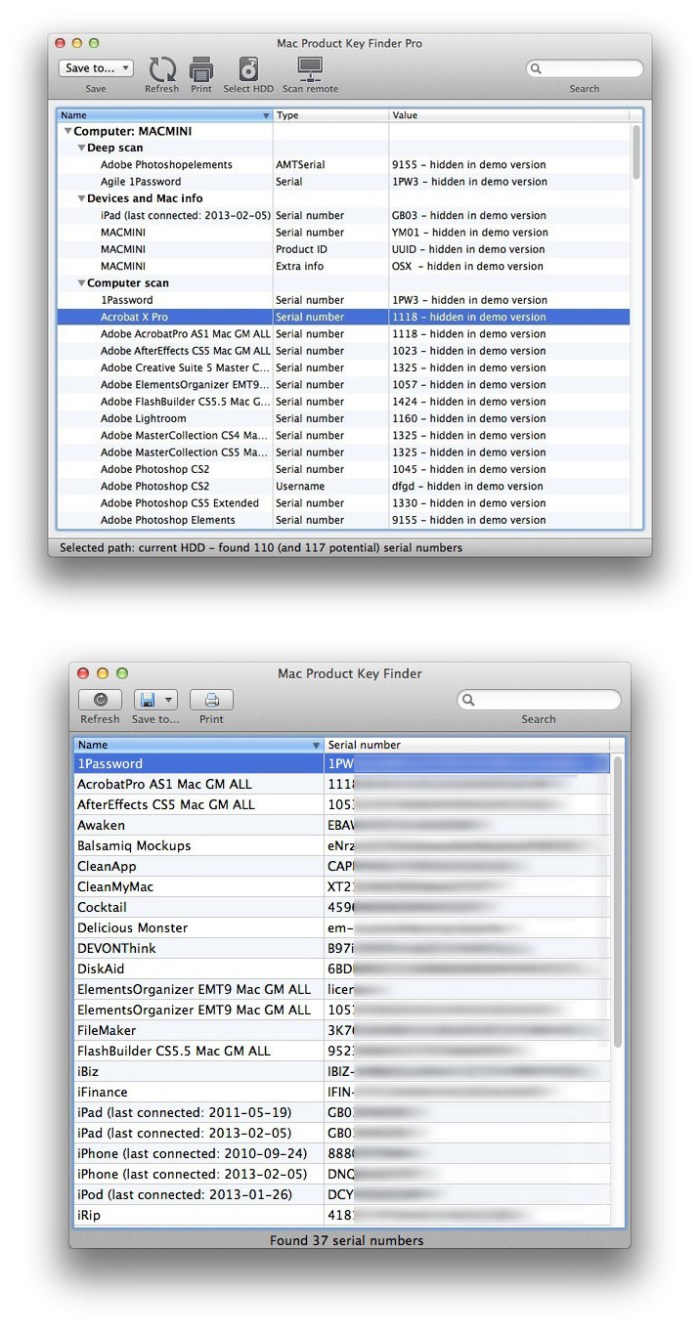Minimize lower Mac Product Key Finder window
The height and width of the screenshot is (1335, 700).
[x=101, y=673]
